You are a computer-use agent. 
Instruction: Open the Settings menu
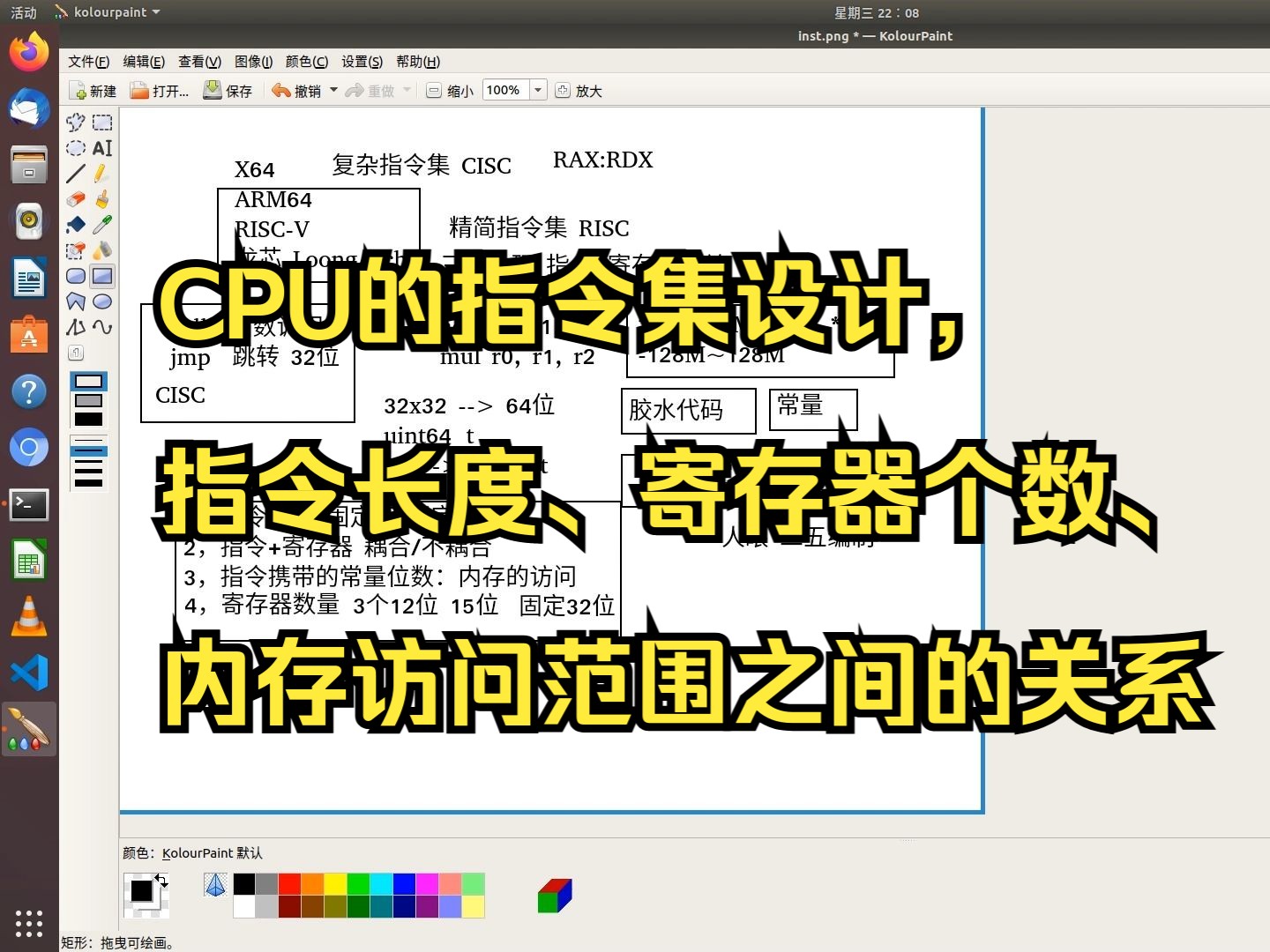coord(362,62)
